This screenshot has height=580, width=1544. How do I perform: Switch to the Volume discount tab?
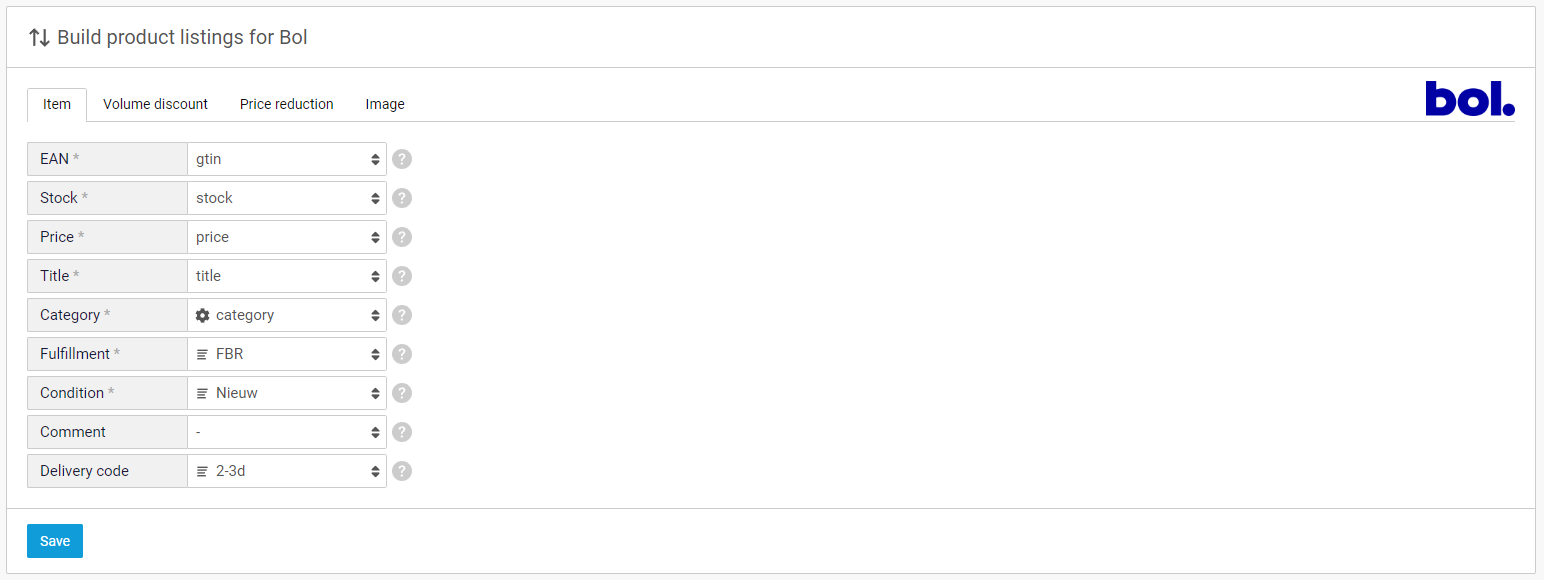(x=155, y=104)
